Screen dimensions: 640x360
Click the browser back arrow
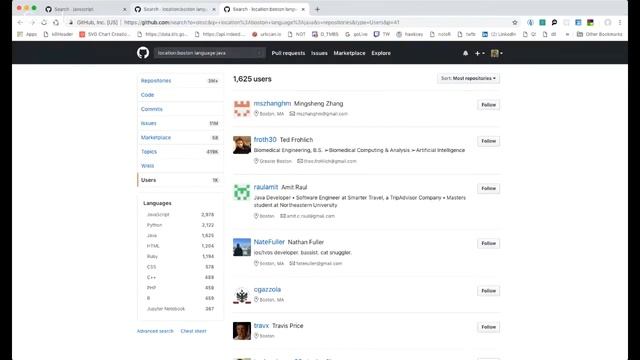coord(20,22)
